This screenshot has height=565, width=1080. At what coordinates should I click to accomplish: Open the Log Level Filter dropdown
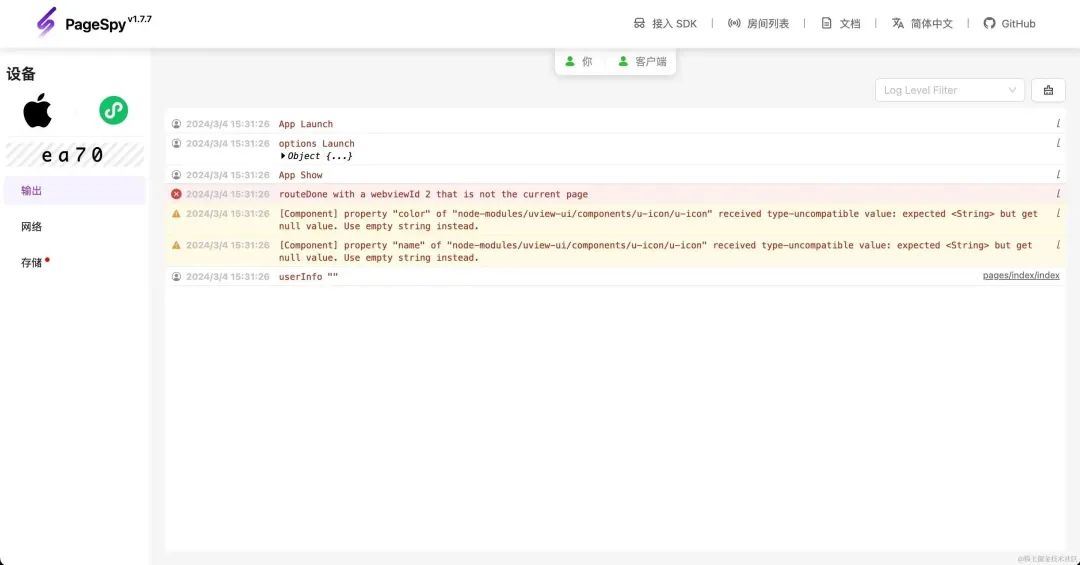pos(949,90)
